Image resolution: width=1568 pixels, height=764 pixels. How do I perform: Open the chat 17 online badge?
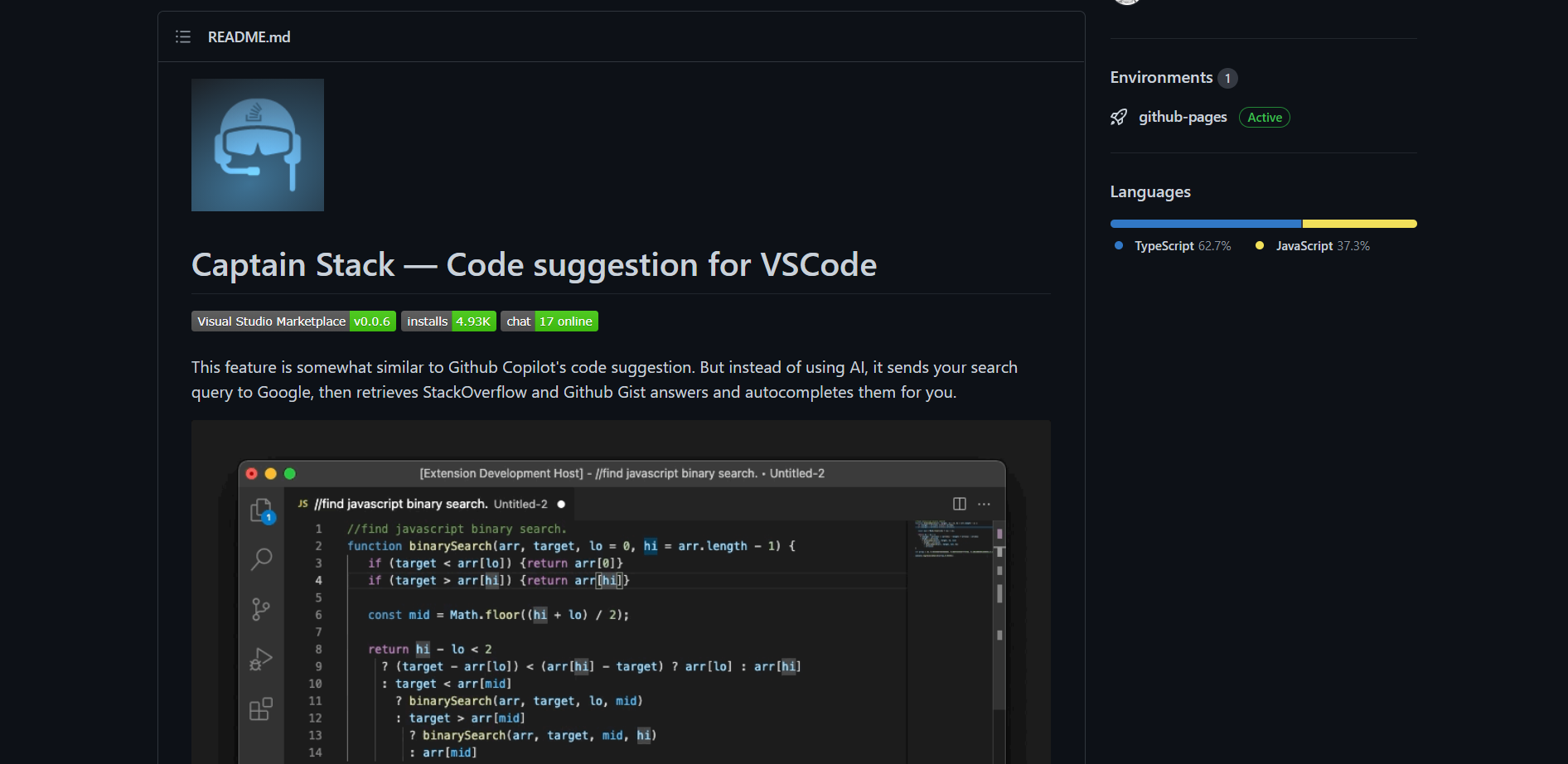[549, 322]
